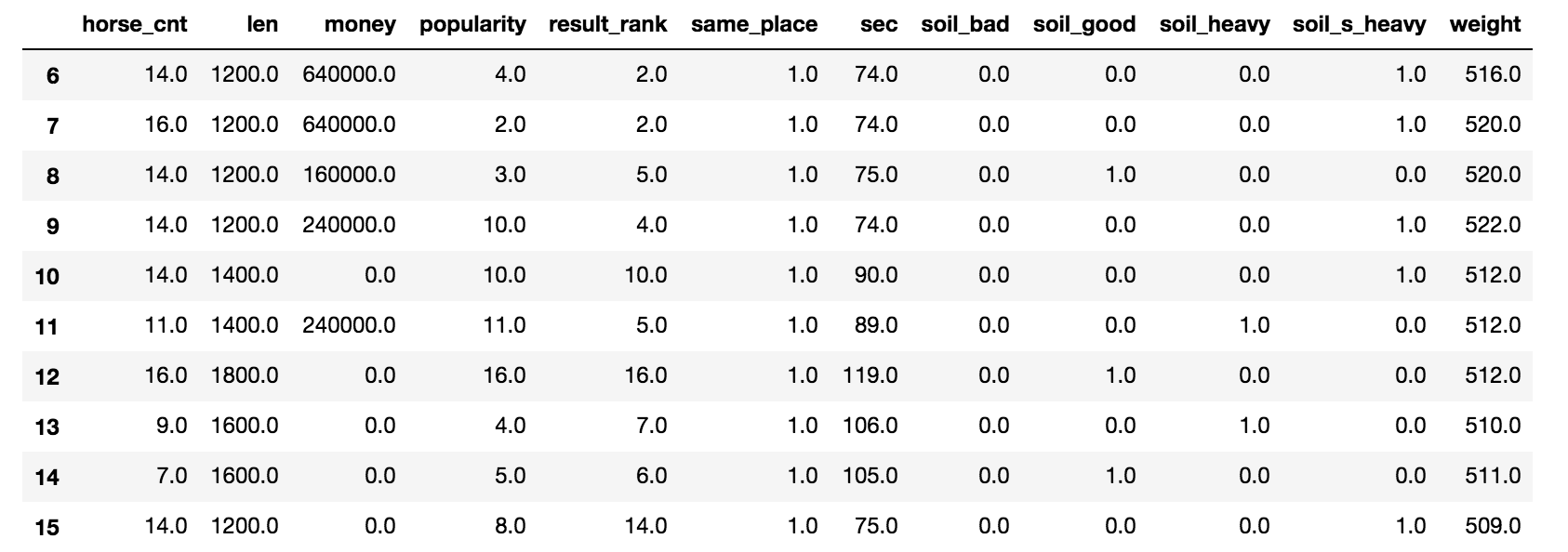Image resolution: width=1568 pixels, height=552 pixels.
Task: Click the result_rank column header
Action: click(x=607, y=24)
